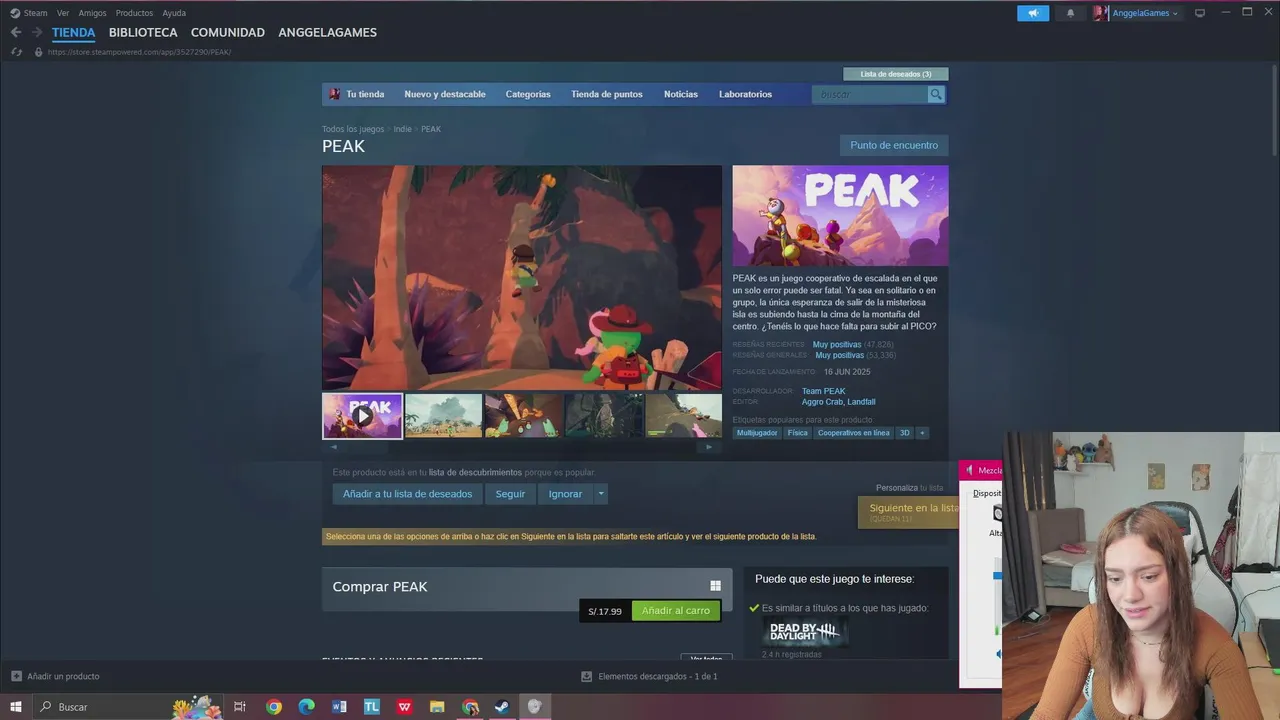The width and height of the screenshot is (1280, 720).
Task: Click the Windows platform icon
Action: click(715, 586)
